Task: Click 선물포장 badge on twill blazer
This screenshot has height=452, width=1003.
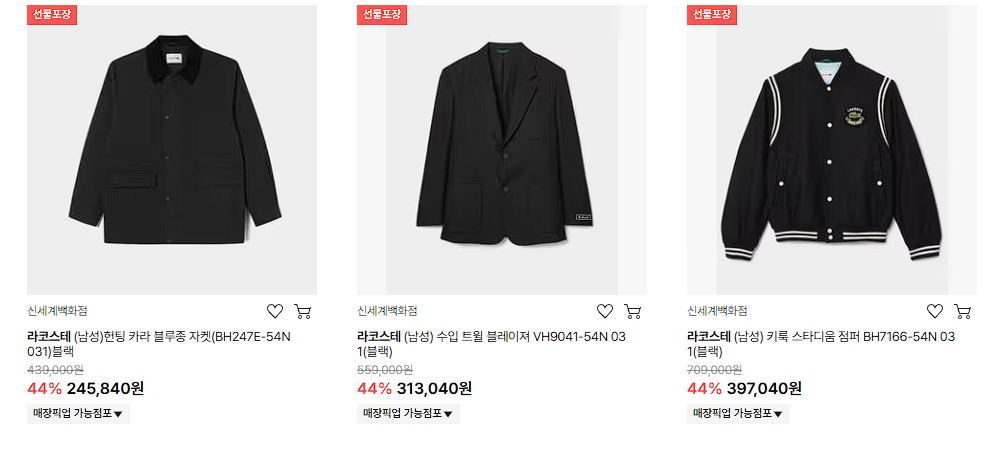Action: (382, 15)
